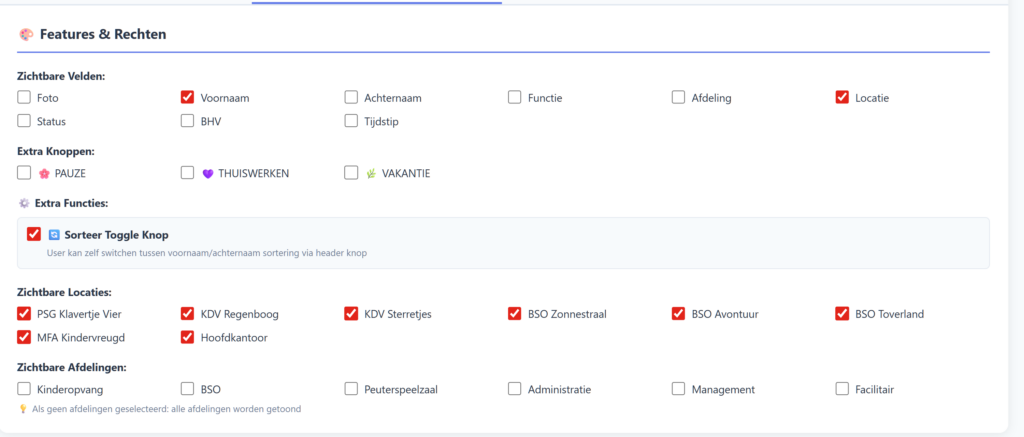This screenshot has height=437, width=1024.
Task: Enable the Tijdstip field checkbox
Action: coord(351,121)
